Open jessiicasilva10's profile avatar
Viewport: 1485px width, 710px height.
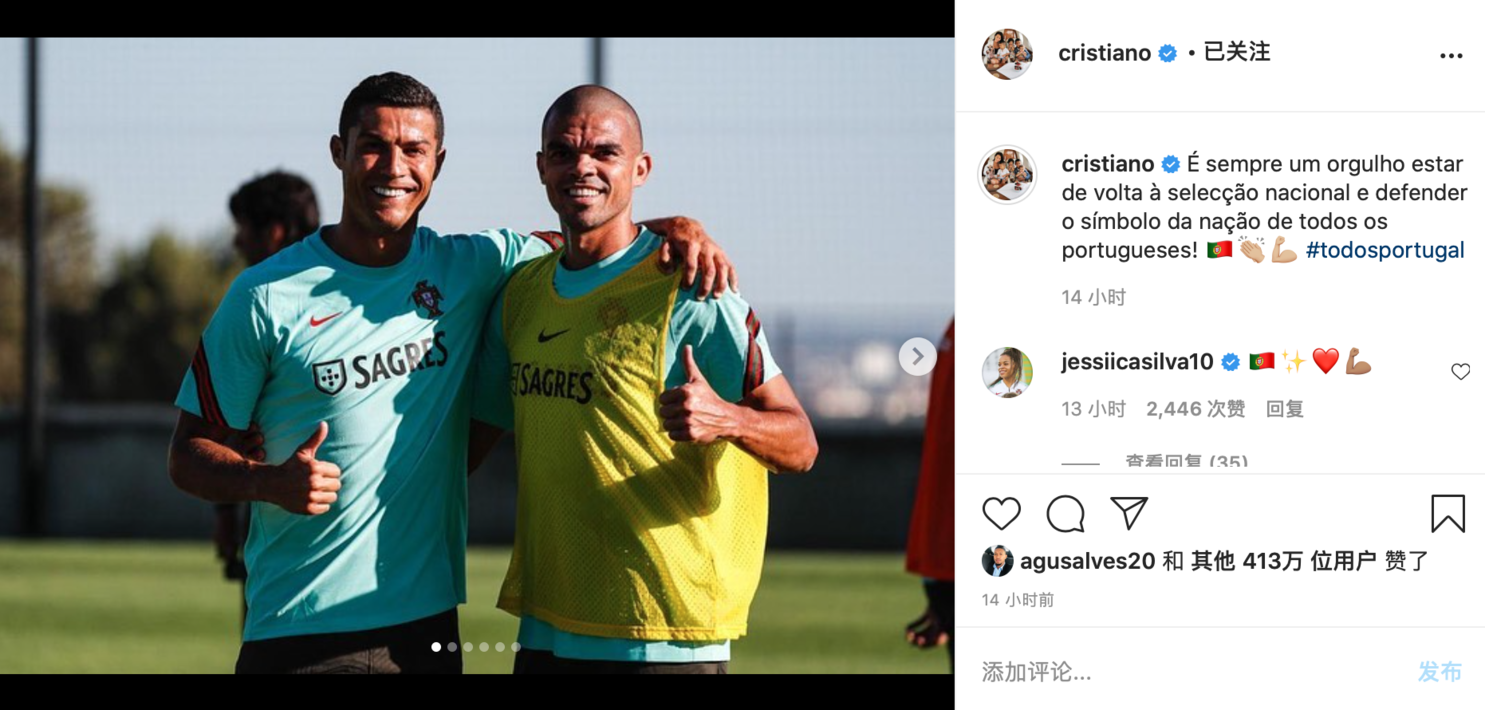(x=1006, y=372)
